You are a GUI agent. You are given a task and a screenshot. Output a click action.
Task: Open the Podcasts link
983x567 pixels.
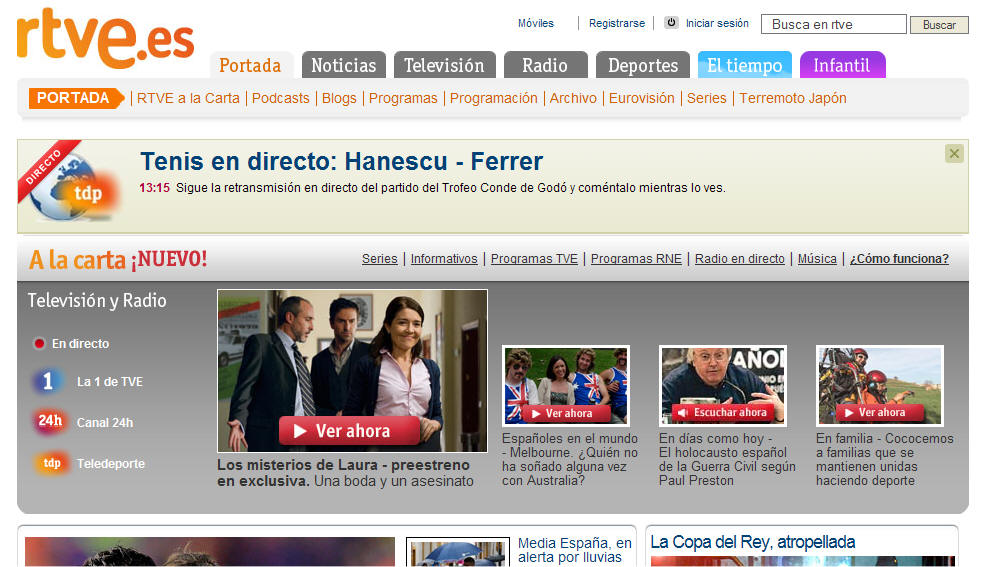pyautogui.click(x=280, y=98)
